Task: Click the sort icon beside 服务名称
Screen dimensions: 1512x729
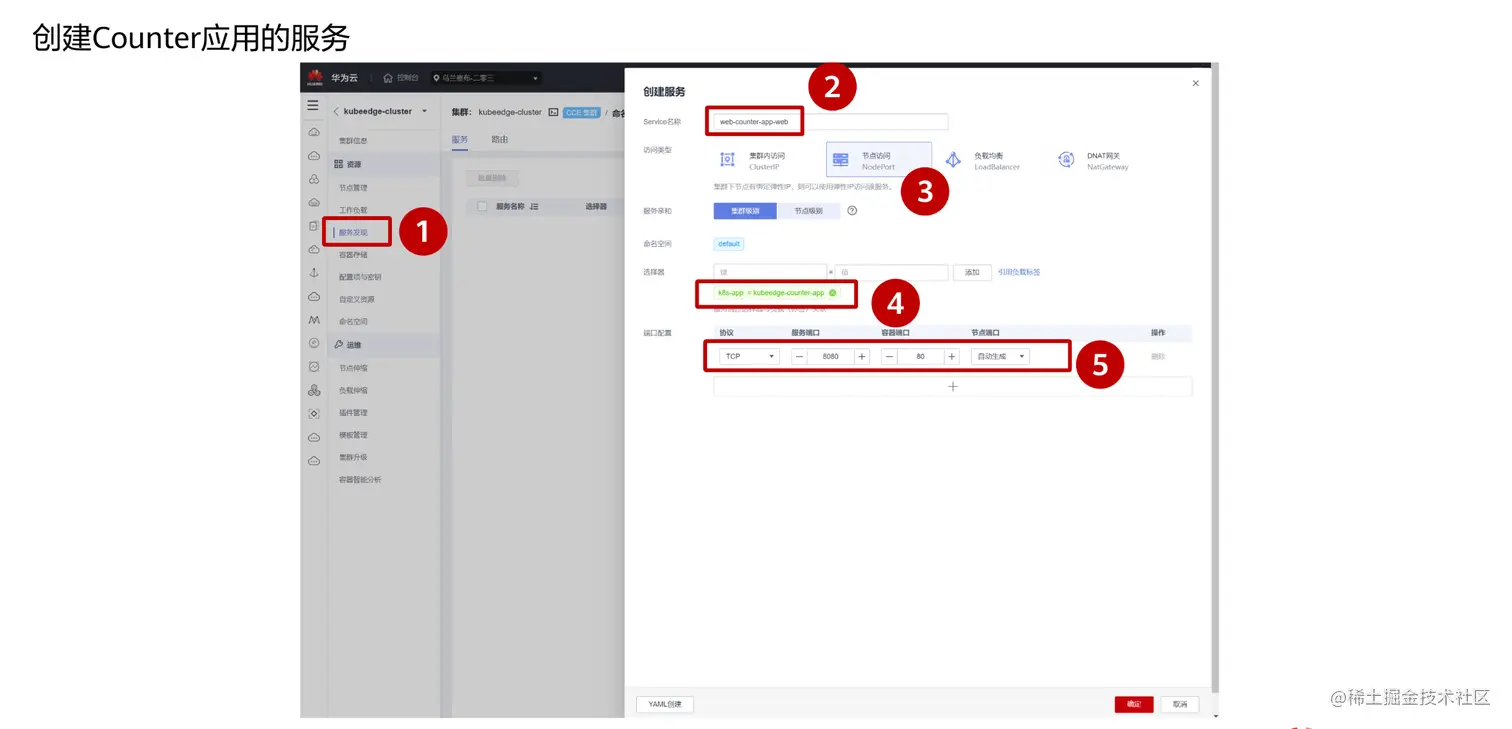Action: (x=534, y=206)
